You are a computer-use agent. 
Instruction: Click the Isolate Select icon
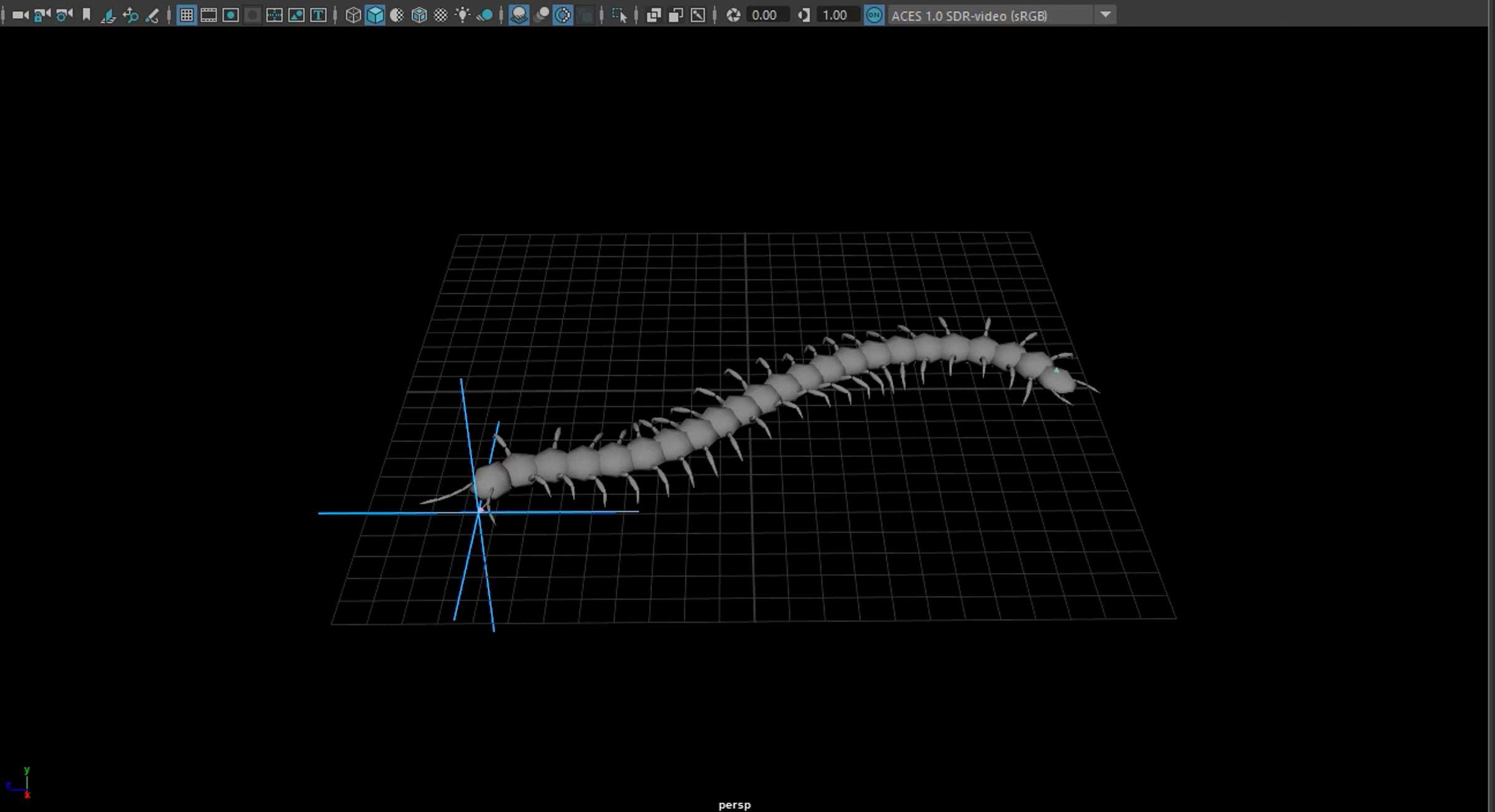coord(619,15)
